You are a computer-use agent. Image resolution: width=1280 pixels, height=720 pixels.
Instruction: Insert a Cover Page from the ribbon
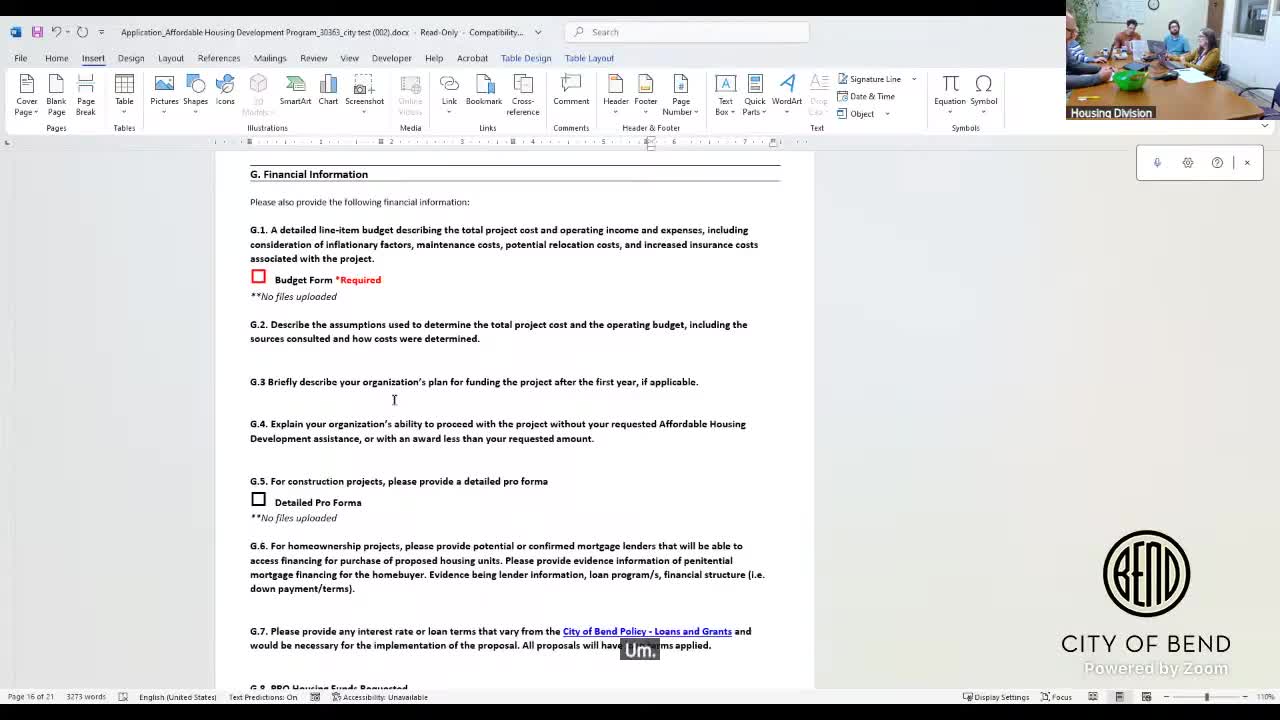click(x=27, y=95)
